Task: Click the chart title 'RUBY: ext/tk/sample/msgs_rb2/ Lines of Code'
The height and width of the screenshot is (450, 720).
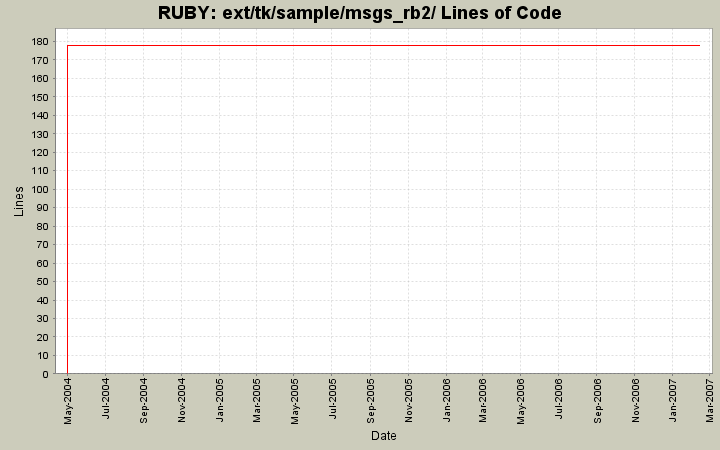Action: (360, 13)
